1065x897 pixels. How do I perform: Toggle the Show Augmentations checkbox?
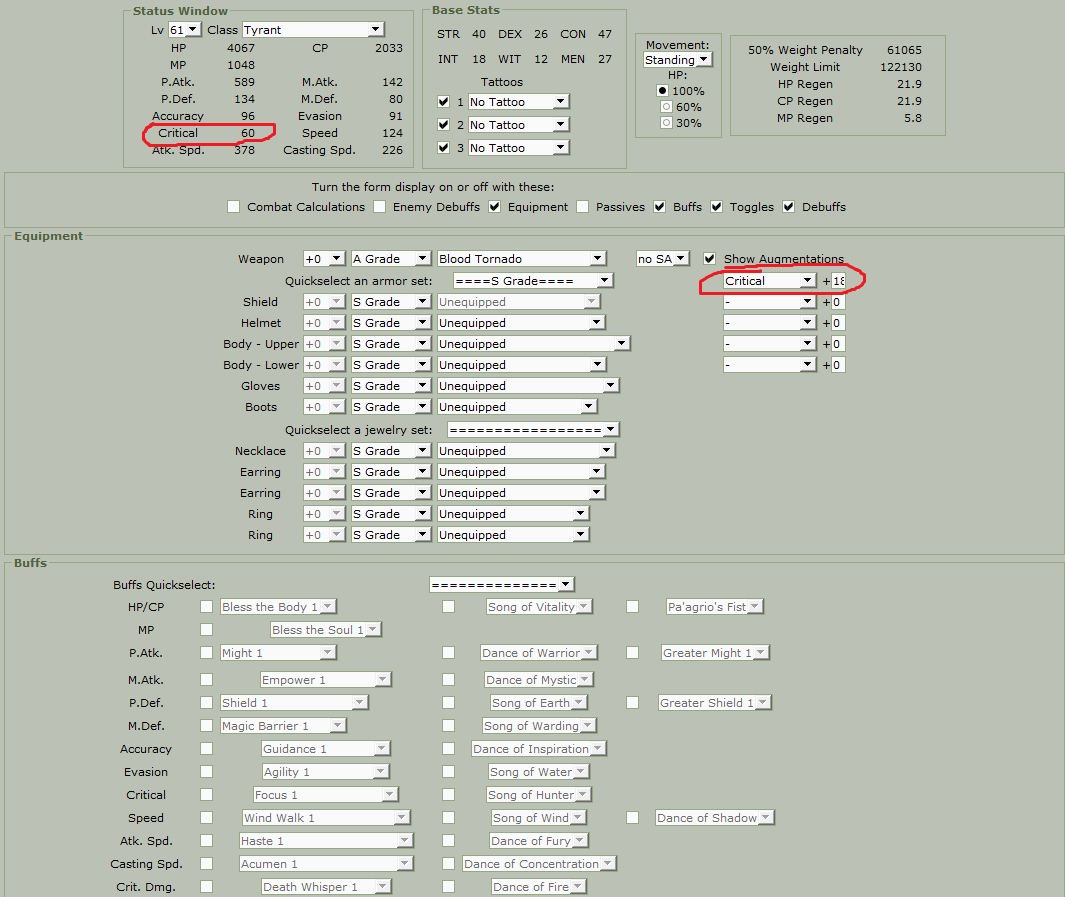point(710,259)
